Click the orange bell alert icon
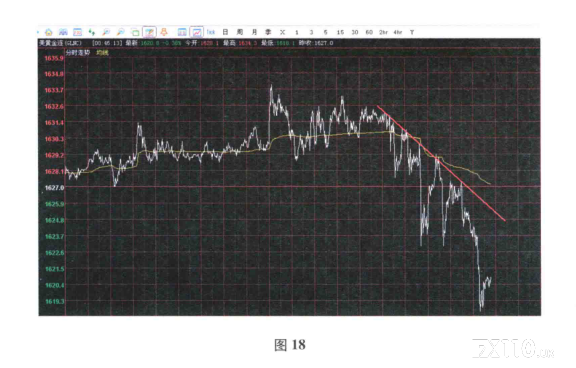The image size is (576, 368). (x=164, y=32)
